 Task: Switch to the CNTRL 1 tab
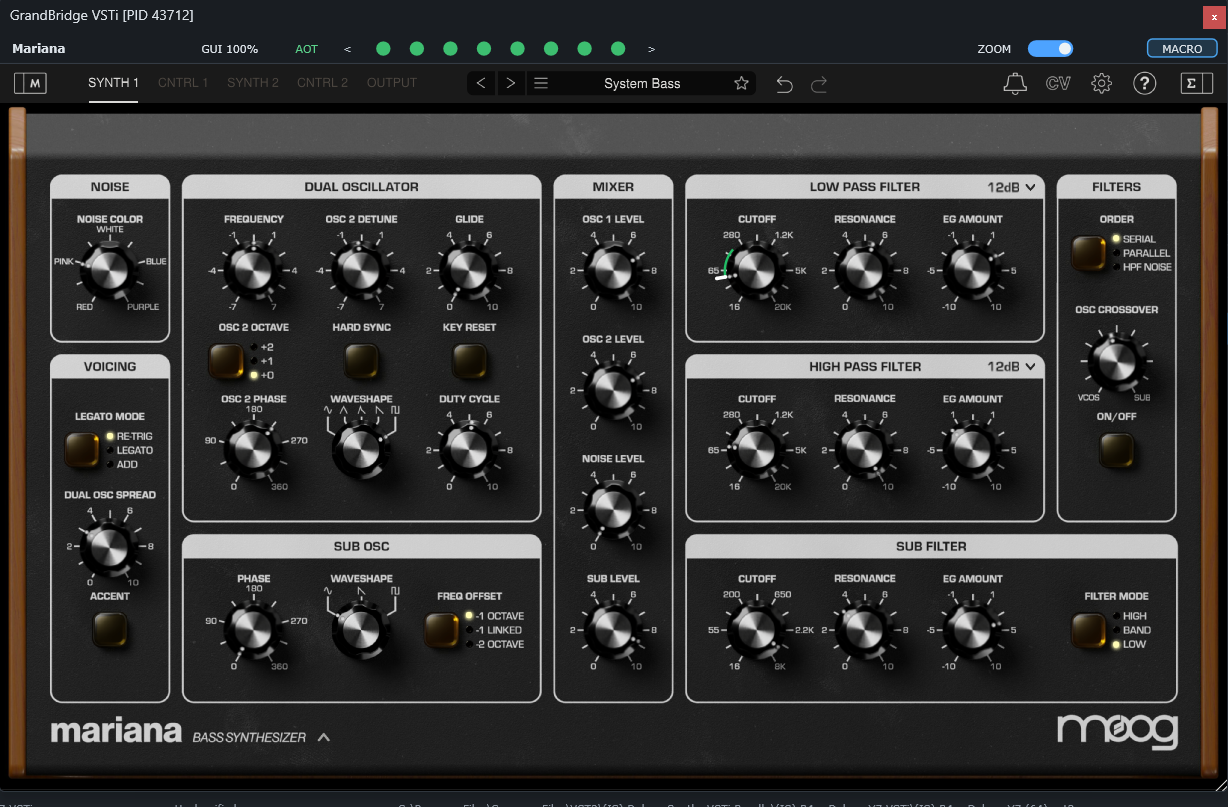click(x=183, y=83)
